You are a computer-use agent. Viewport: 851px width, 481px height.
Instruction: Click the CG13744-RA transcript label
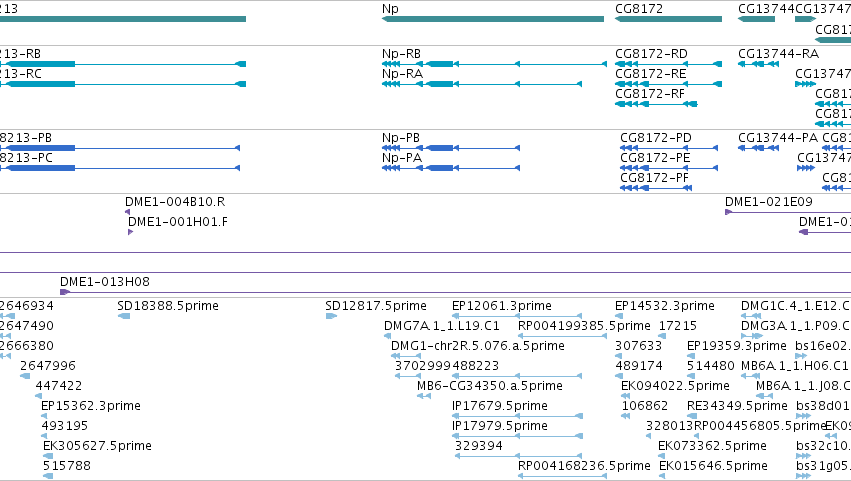coord(778,54)
